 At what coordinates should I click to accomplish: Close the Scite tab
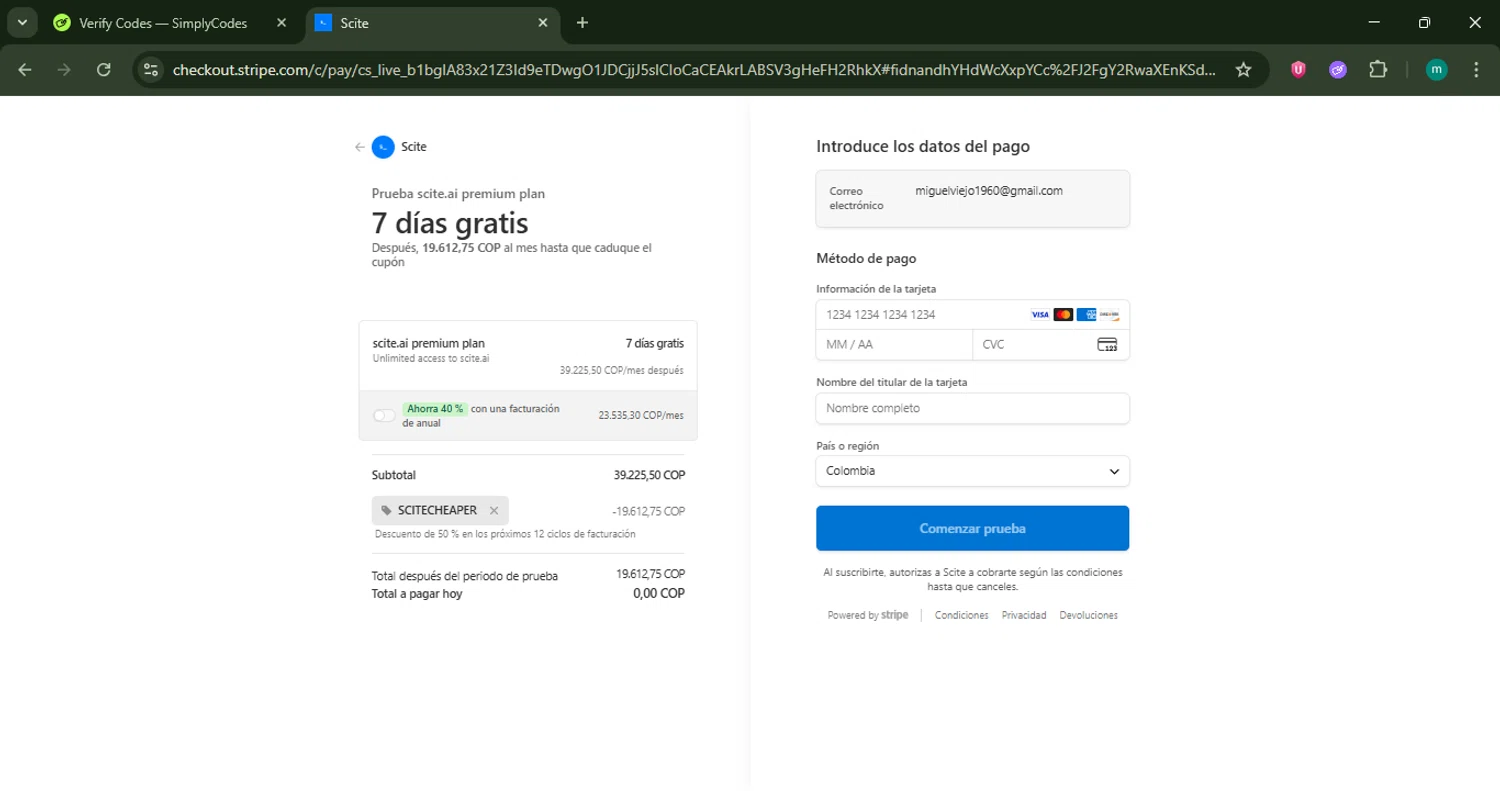(542, 22)
